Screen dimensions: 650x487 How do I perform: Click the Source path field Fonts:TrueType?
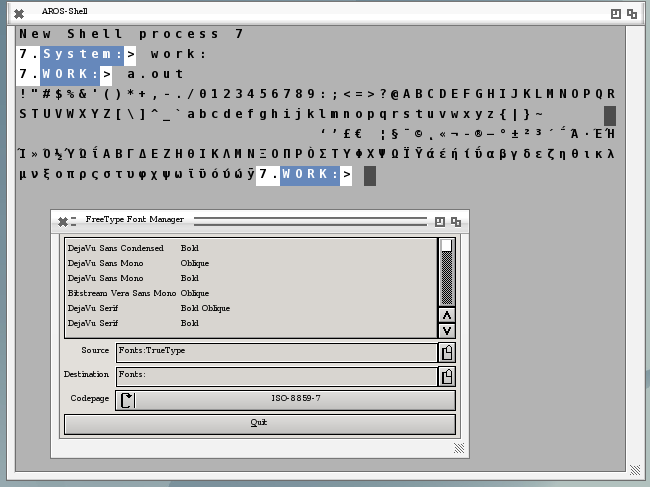click(275, 352)
